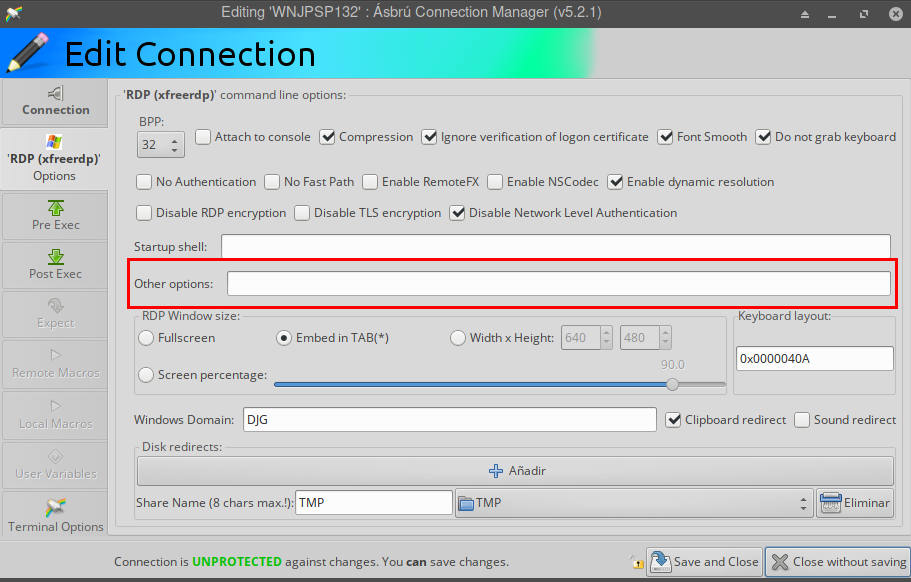Viewport: 911px width, 582px height.
Task: Click the home icon in the status bar
Action: click(x=637, y=562)
